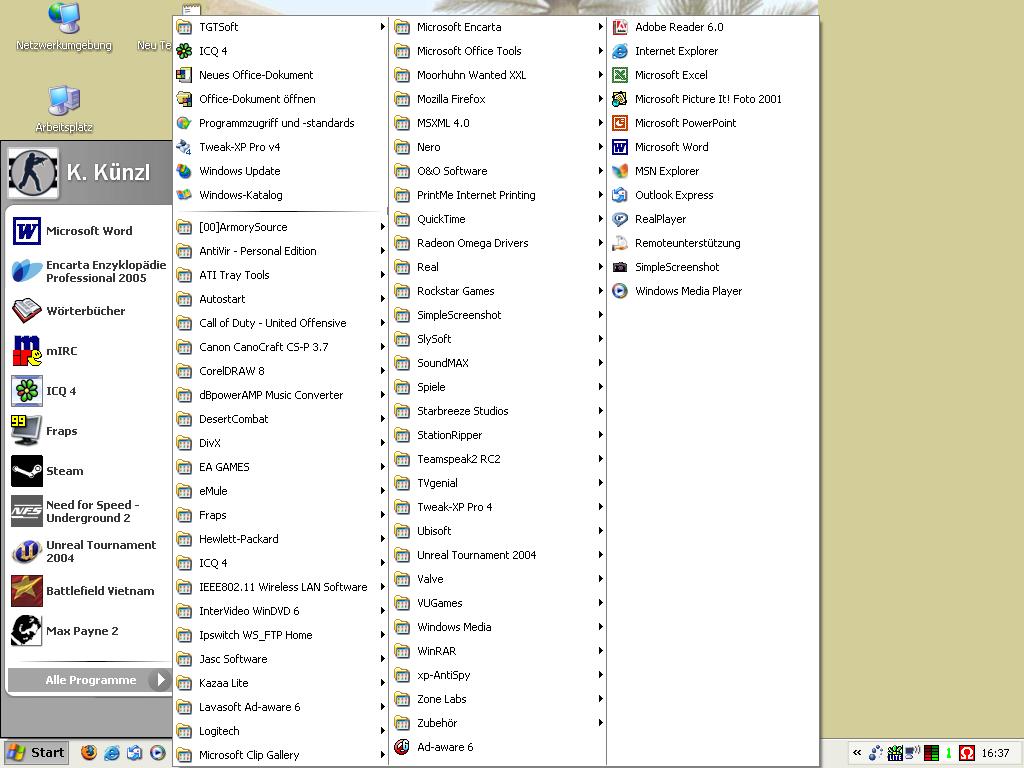Open Teamspeak2 RC2 folder
1024x768 pixels.
click(499, 459)
